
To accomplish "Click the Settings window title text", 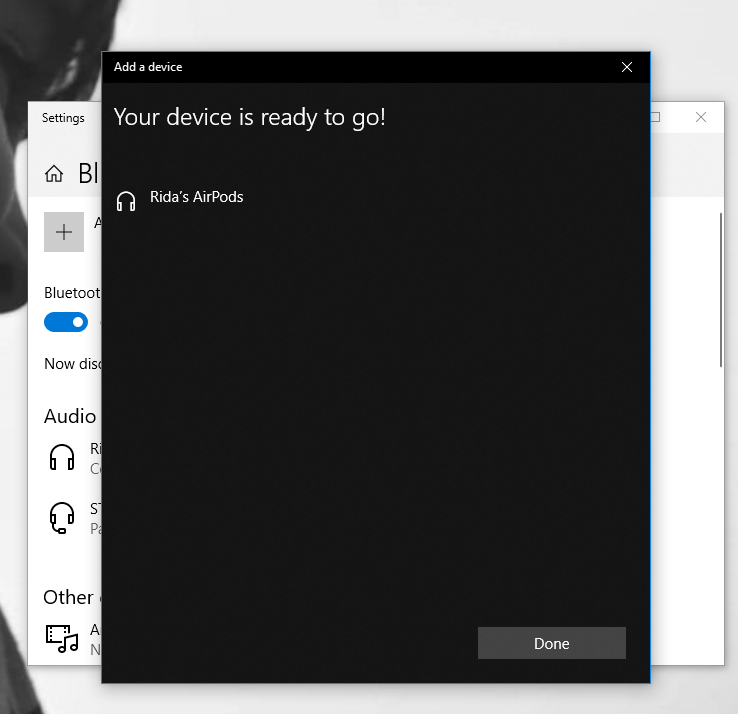I will coord(63,118).
